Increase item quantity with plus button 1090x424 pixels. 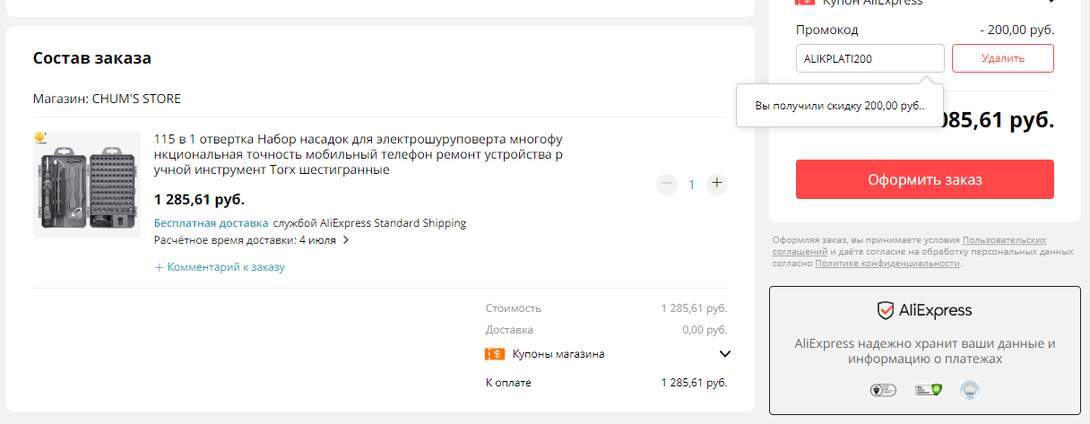(716, 184)
